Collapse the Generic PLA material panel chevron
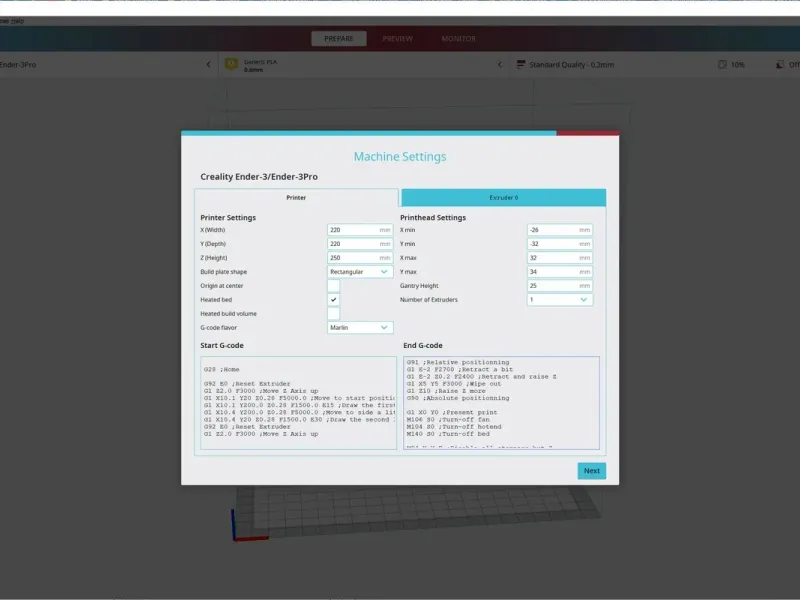This screenshot has height=600, width=800. [500, 64]
